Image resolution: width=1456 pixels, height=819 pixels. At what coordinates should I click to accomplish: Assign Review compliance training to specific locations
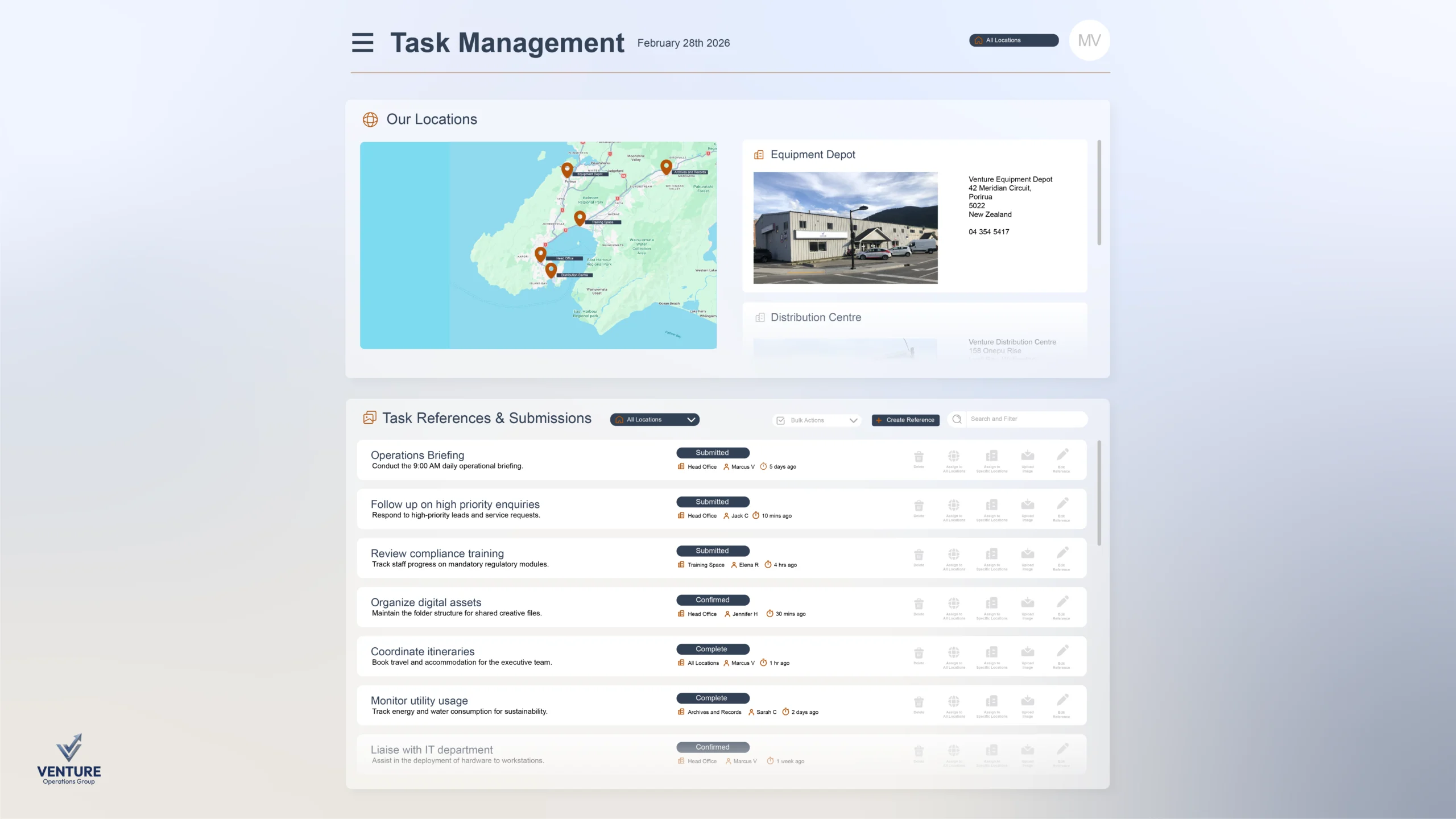click(991, 559)
